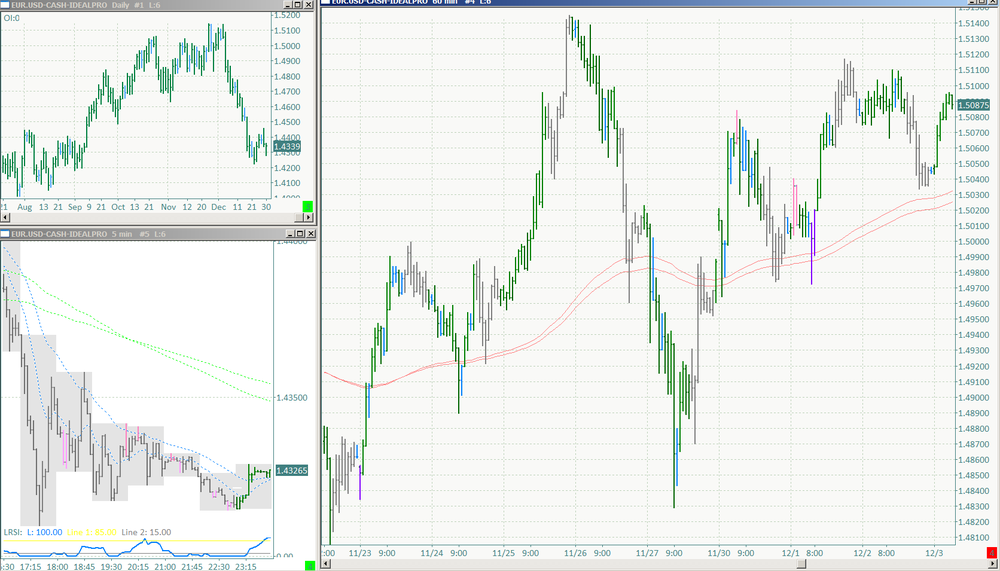1000x571 pixels.
Task: Close the Daily #1 chart window
Action: (308, 4)
